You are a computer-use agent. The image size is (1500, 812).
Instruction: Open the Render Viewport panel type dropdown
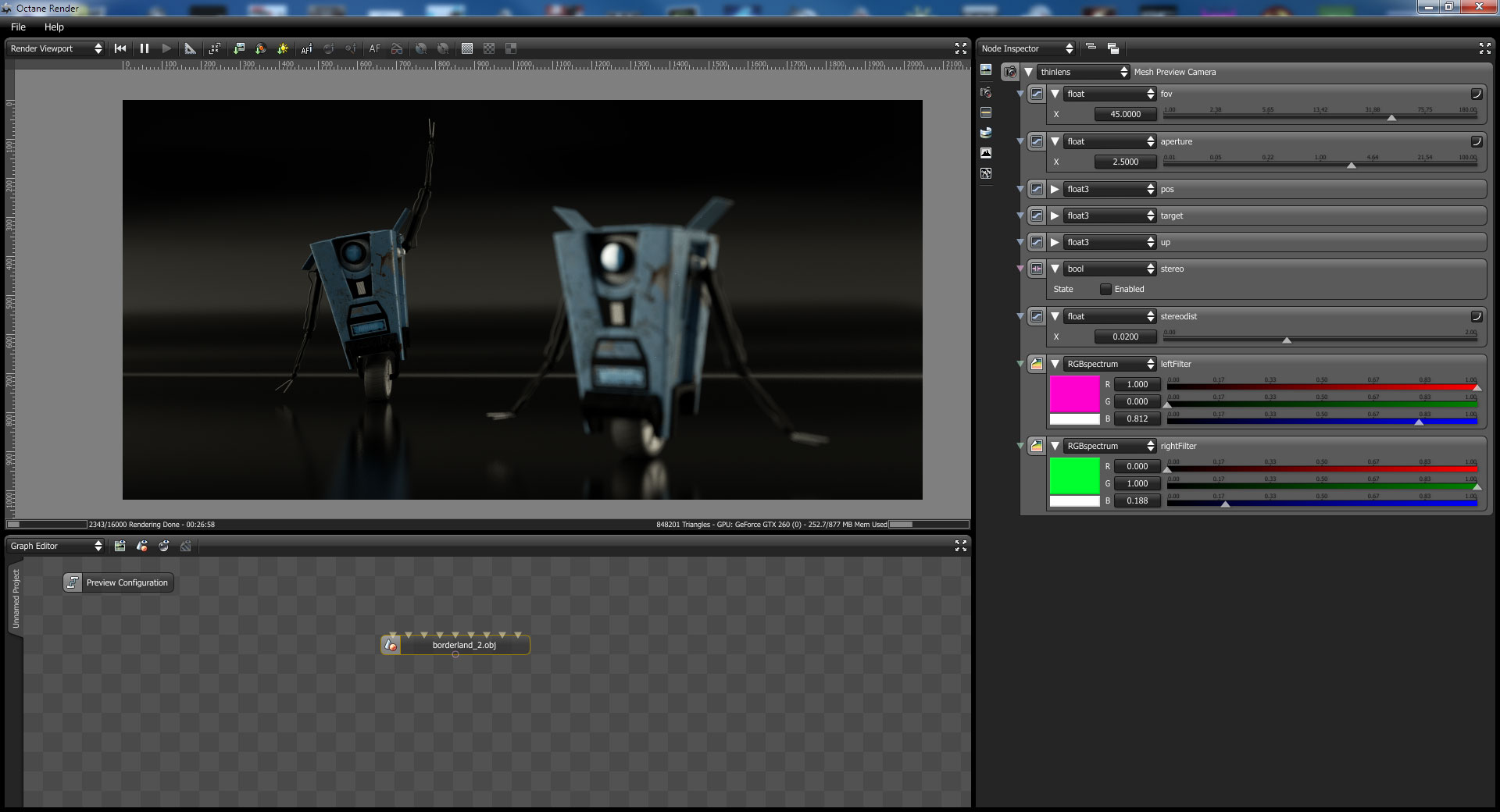tap(55, 48)
